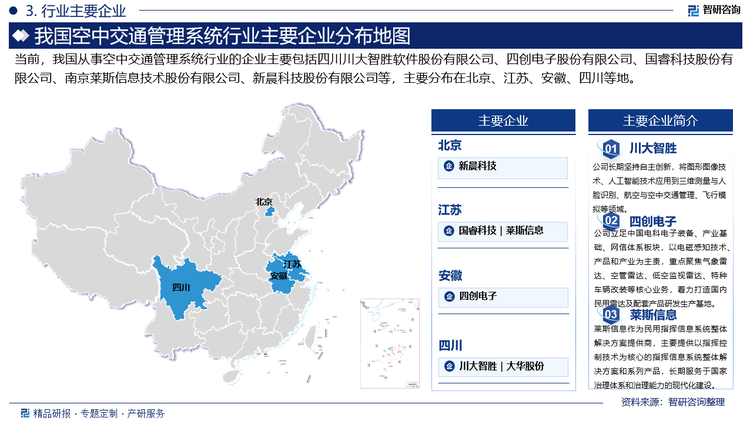This screenshot has height=421, width=750.
Task: Click the 四创电子 profile title
Action: click(x=652, y=221)
